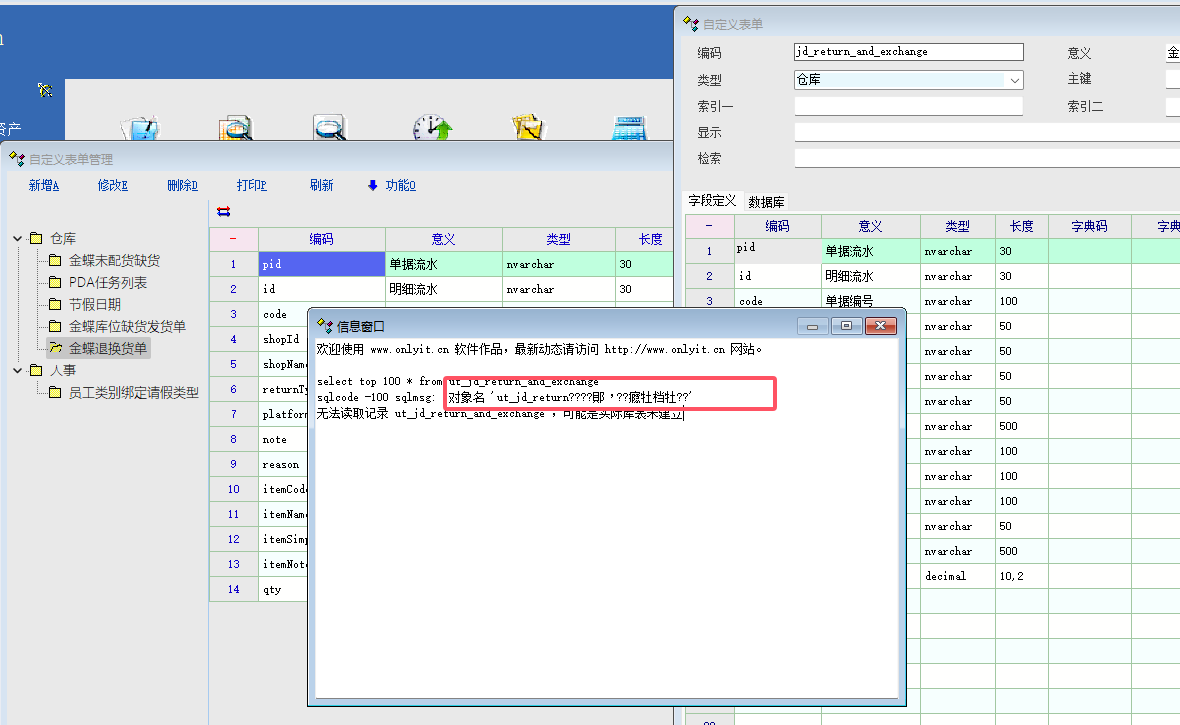Click the empty 索引一 input field
Screen dimensions: 1180x725
tap(908, 106)
